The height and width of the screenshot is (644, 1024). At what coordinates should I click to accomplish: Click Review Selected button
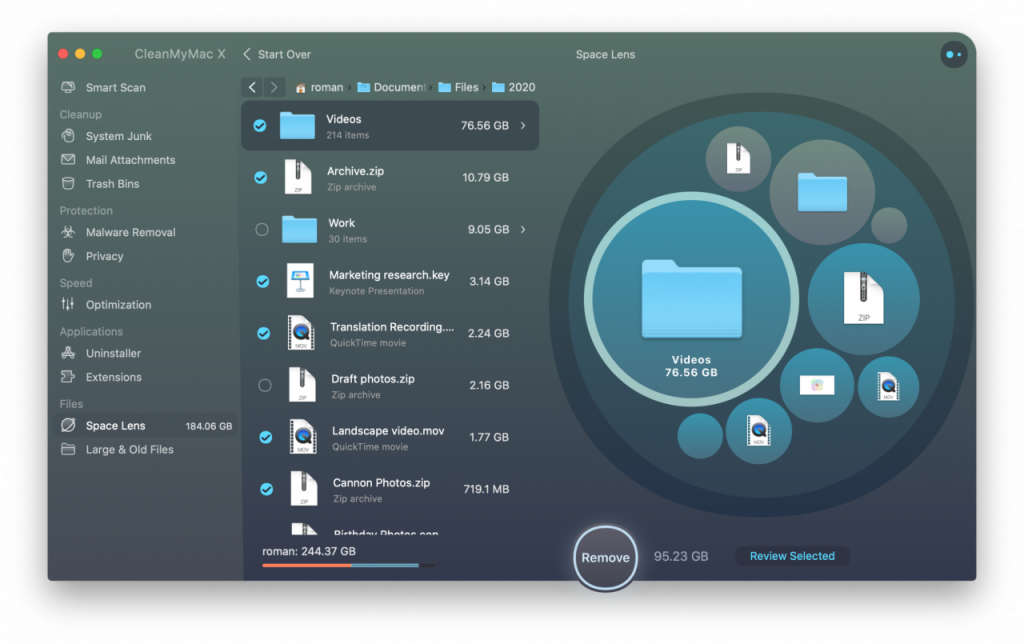[x=792, y=556]
